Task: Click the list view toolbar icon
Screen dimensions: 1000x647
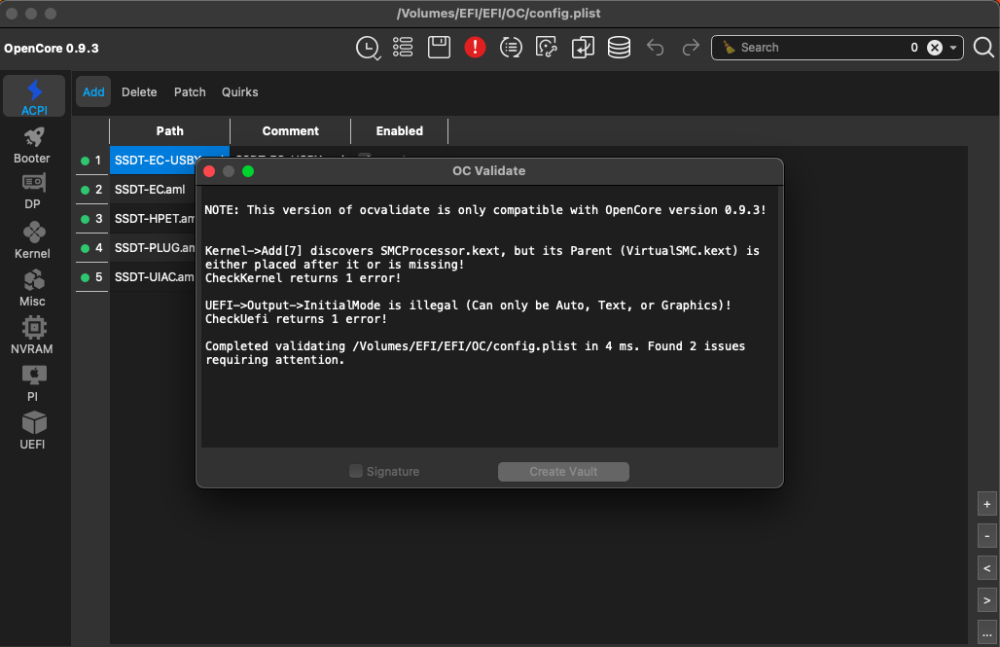Action: point(402,47)
